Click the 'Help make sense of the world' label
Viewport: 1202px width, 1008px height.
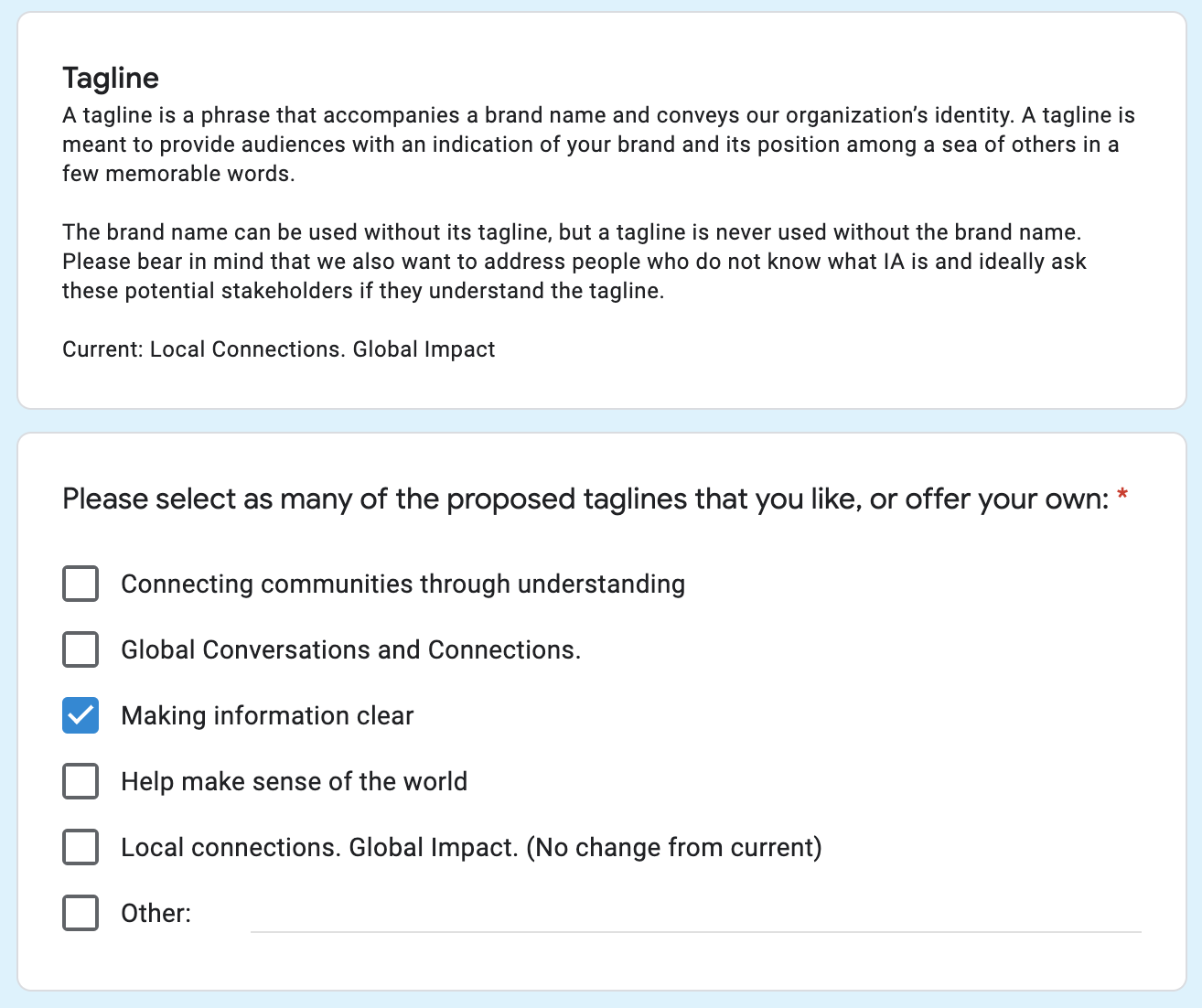[294, 782]
